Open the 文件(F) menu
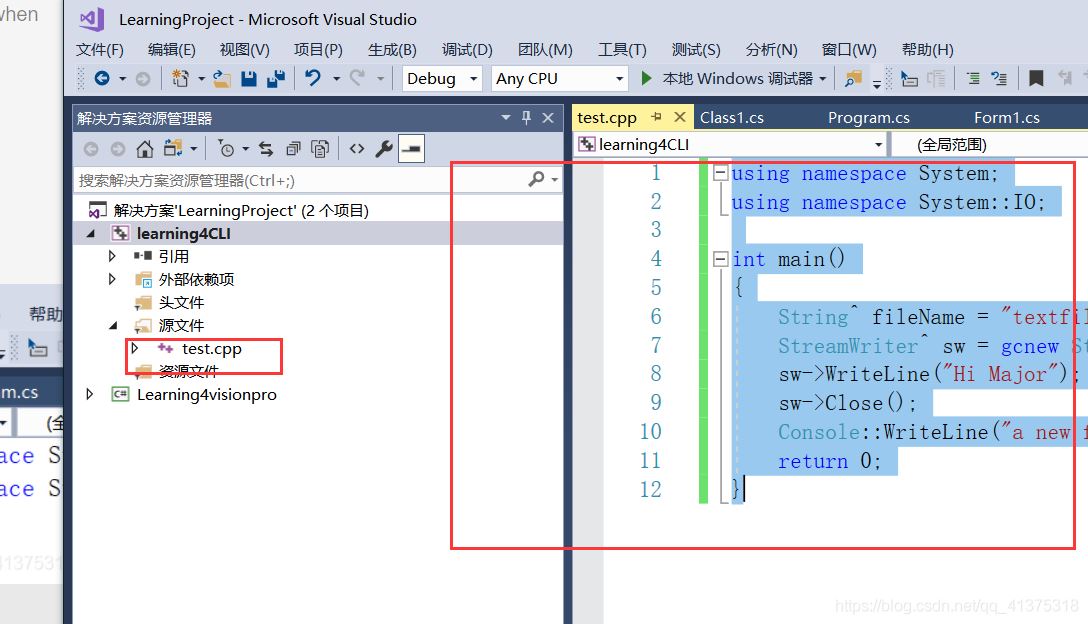Viewport: 1088px width, 624px height. click(100, 50)
